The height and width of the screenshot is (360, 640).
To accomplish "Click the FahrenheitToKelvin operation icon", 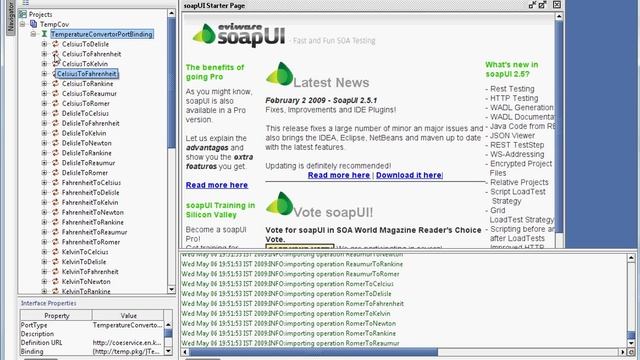I will [56, 202].
